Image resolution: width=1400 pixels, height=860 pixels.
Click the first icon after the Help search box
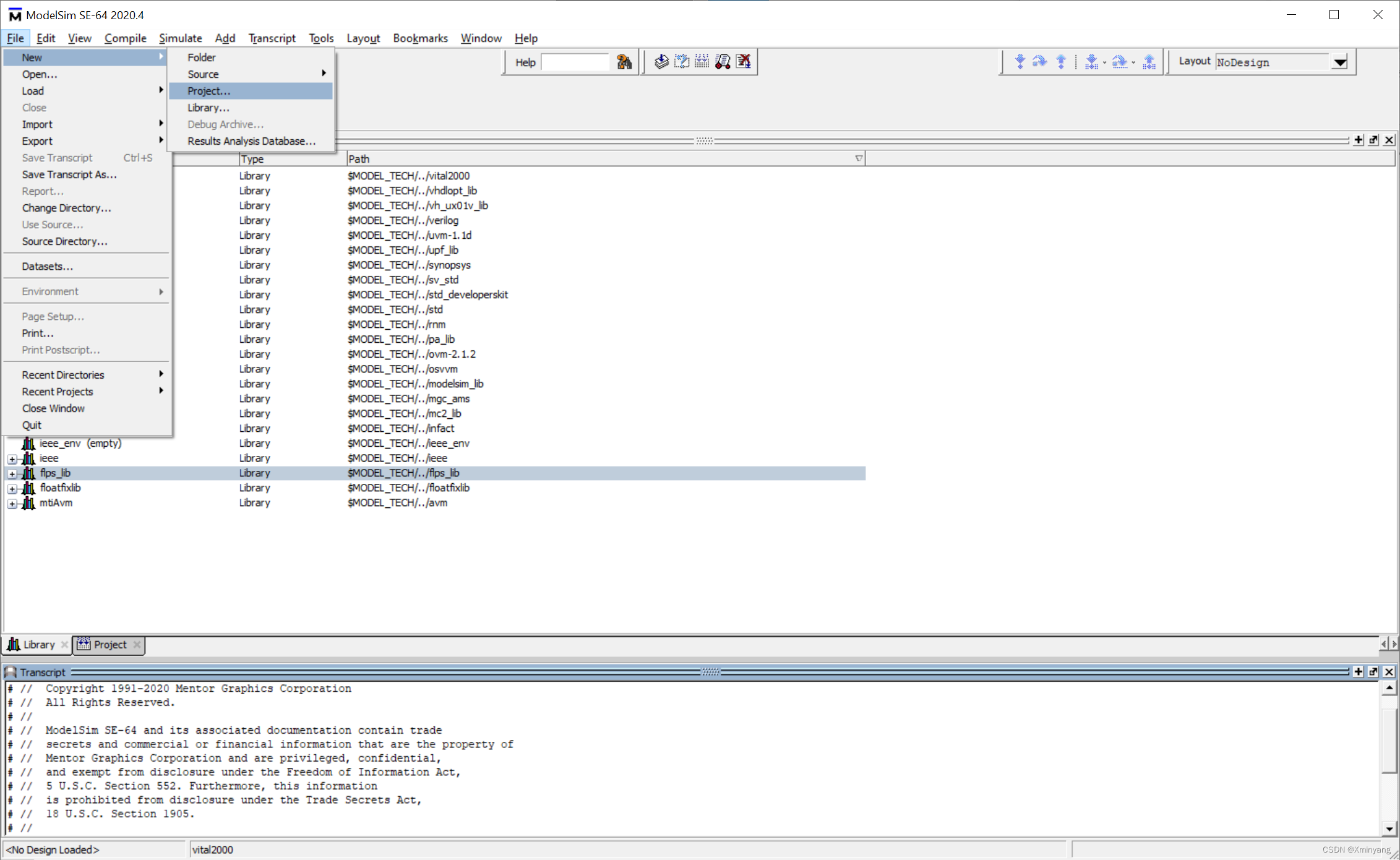[x=662, y=62]
